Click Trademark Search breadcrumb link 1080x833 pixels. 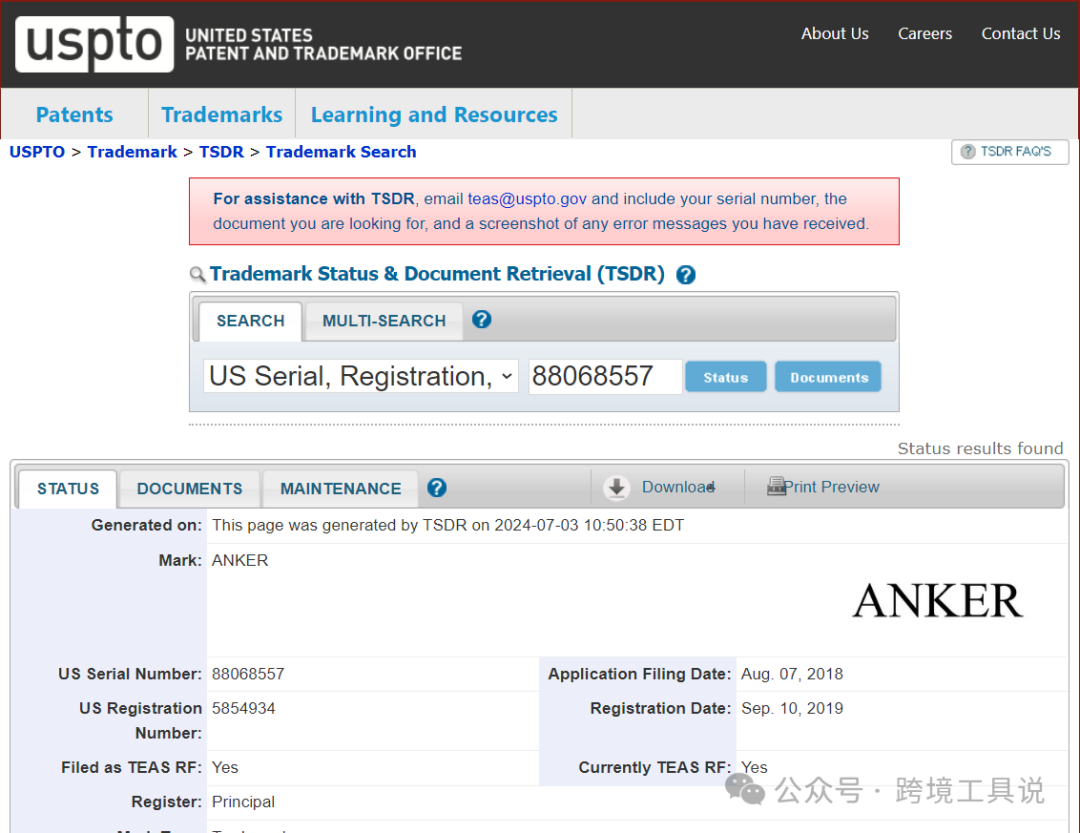click(341, 152)
